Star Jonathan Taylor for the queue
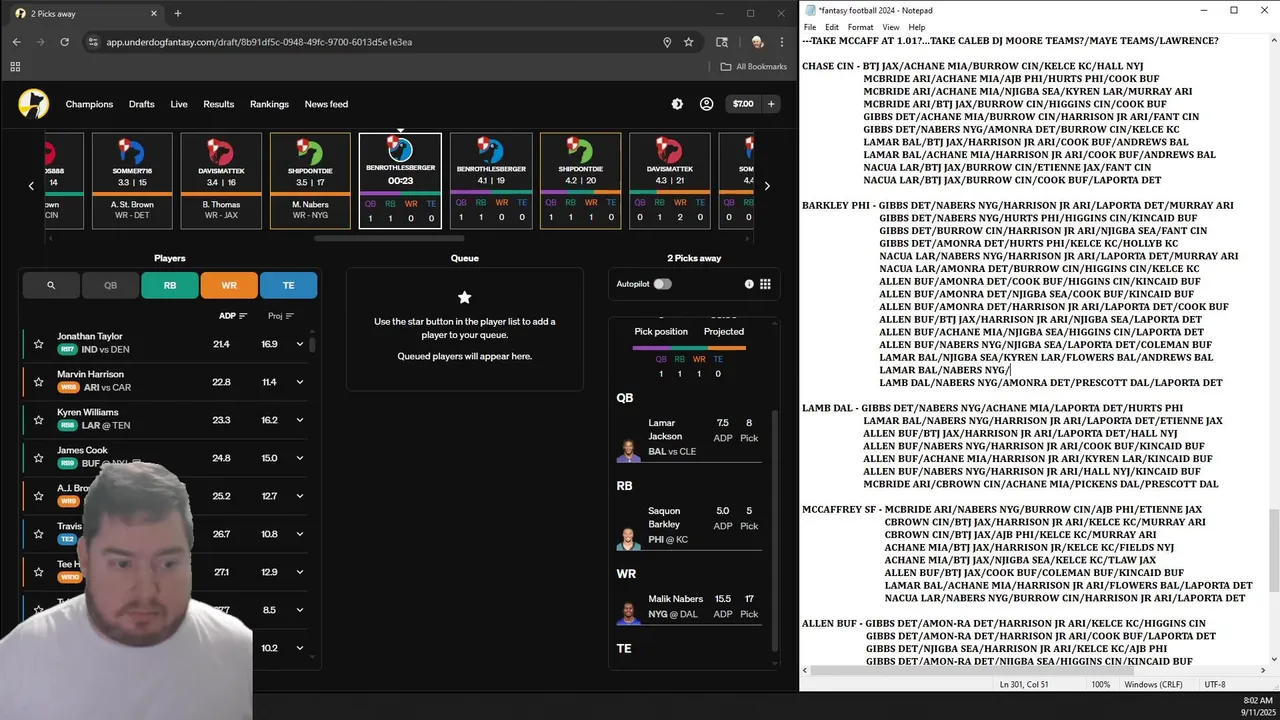 pos(38,344)
